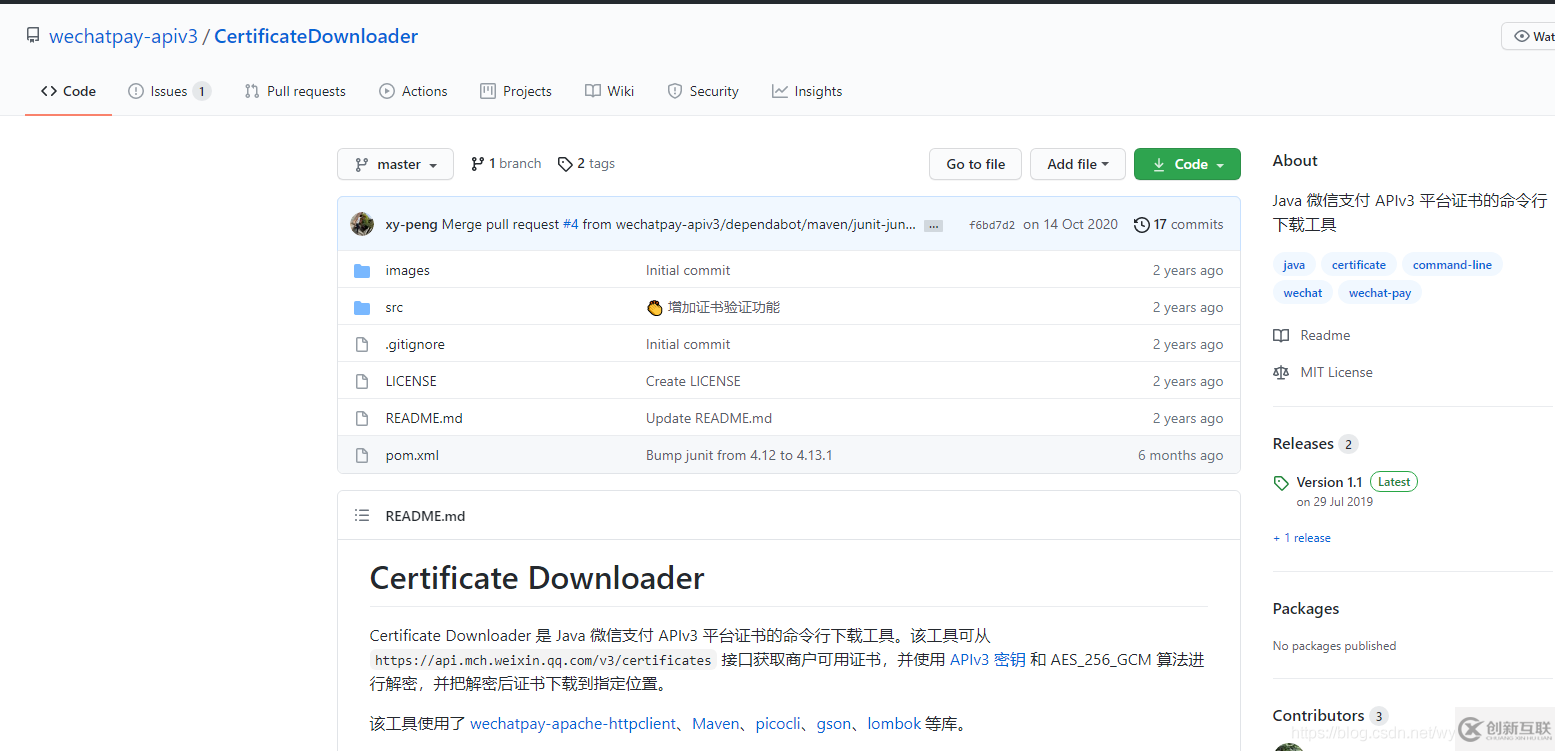Viewport: 1555px width, 751px height.
Task: Switch to Pull requests tab
Action: 295,91
